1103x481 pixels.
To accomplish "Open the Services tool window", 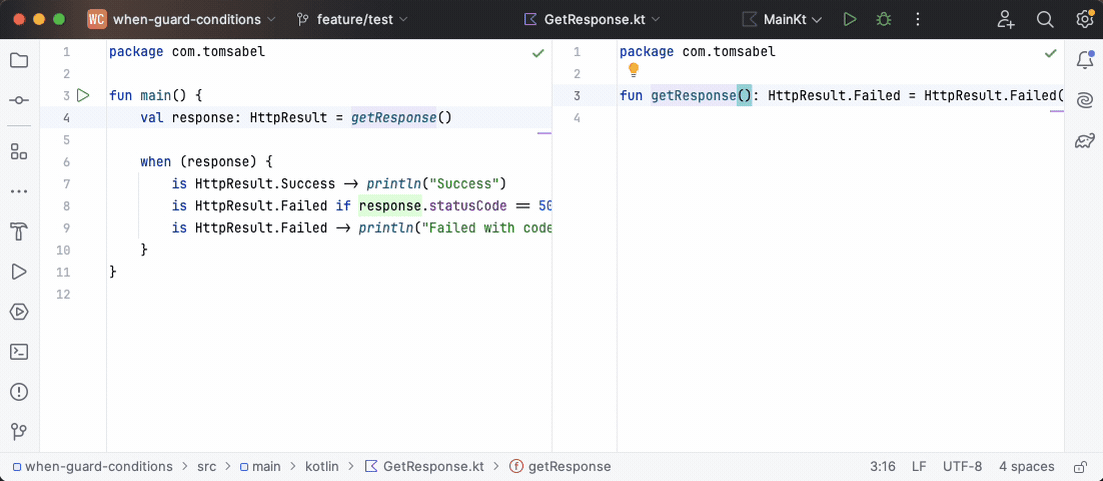I will coord(19,312).
